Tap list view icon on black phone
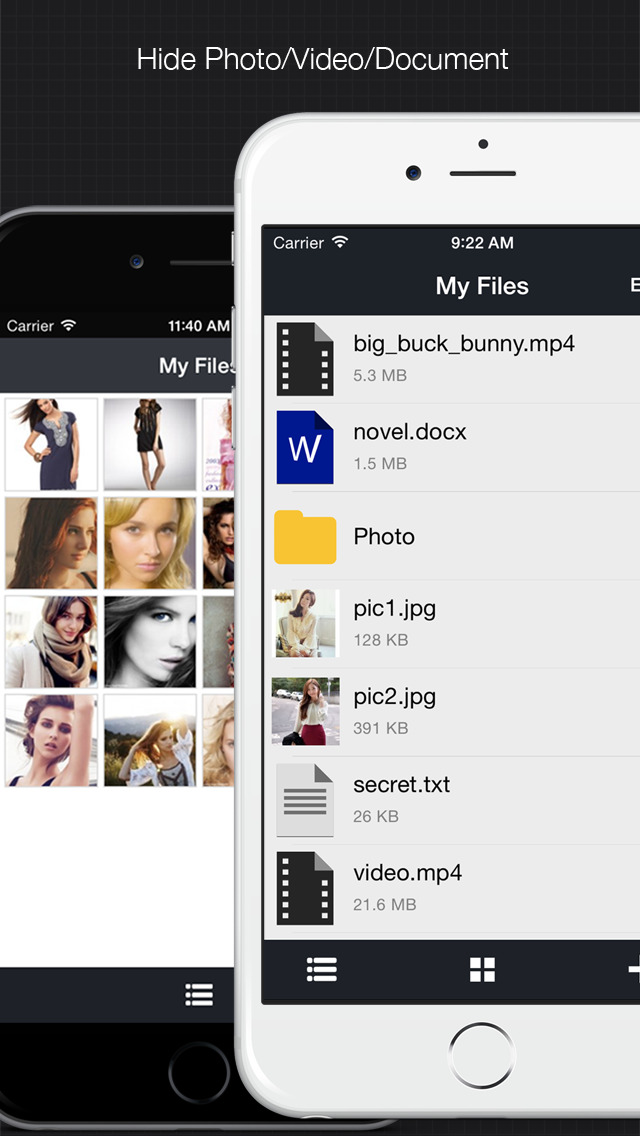 [199, 994]
